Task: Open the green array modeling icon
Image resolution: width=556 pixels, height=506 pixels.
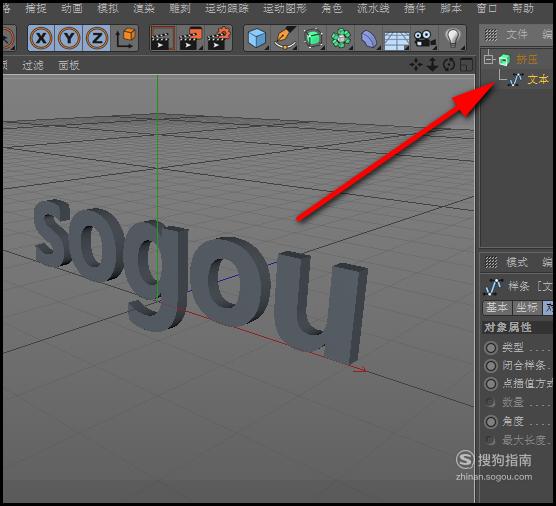Action: click(x=341, y=38)
